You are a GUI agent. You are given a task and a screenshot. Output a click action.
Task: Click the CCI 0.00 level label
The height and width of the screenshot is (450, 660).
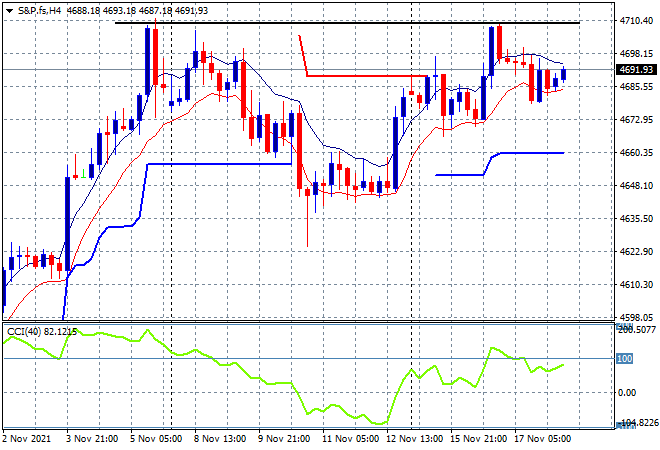pos(626,393)
